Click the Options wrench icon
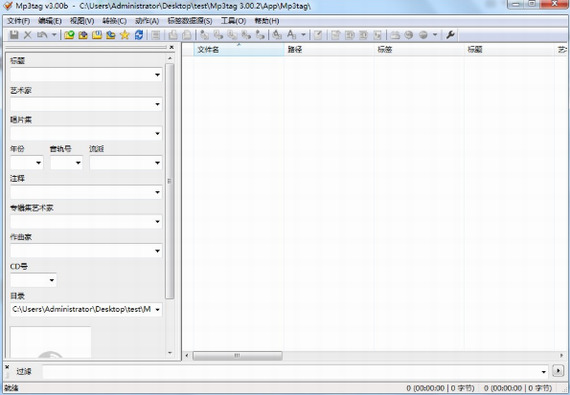Viewport: 570px width, 395px height. (x=450, y=35)
